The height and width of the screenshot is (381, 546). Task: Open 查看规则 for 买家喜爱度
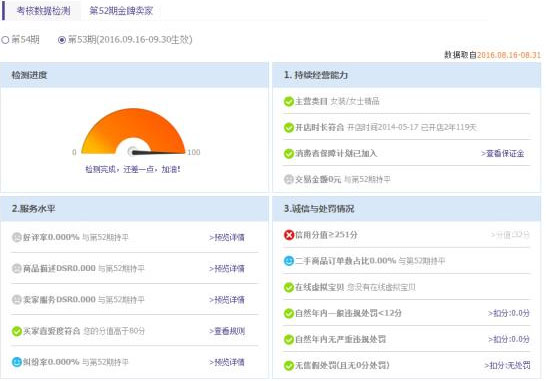point(227,331)
